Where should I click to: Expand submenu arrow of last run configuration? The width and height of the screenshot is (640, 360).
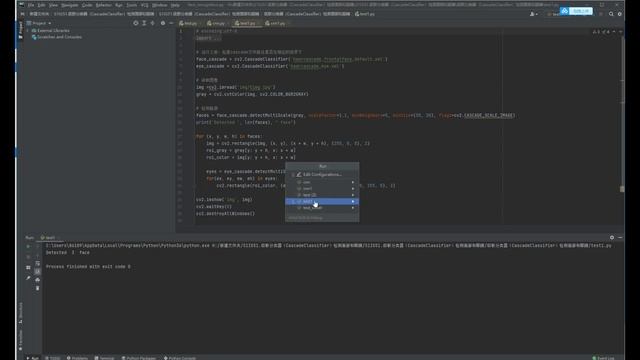click(x=353, y=208)
